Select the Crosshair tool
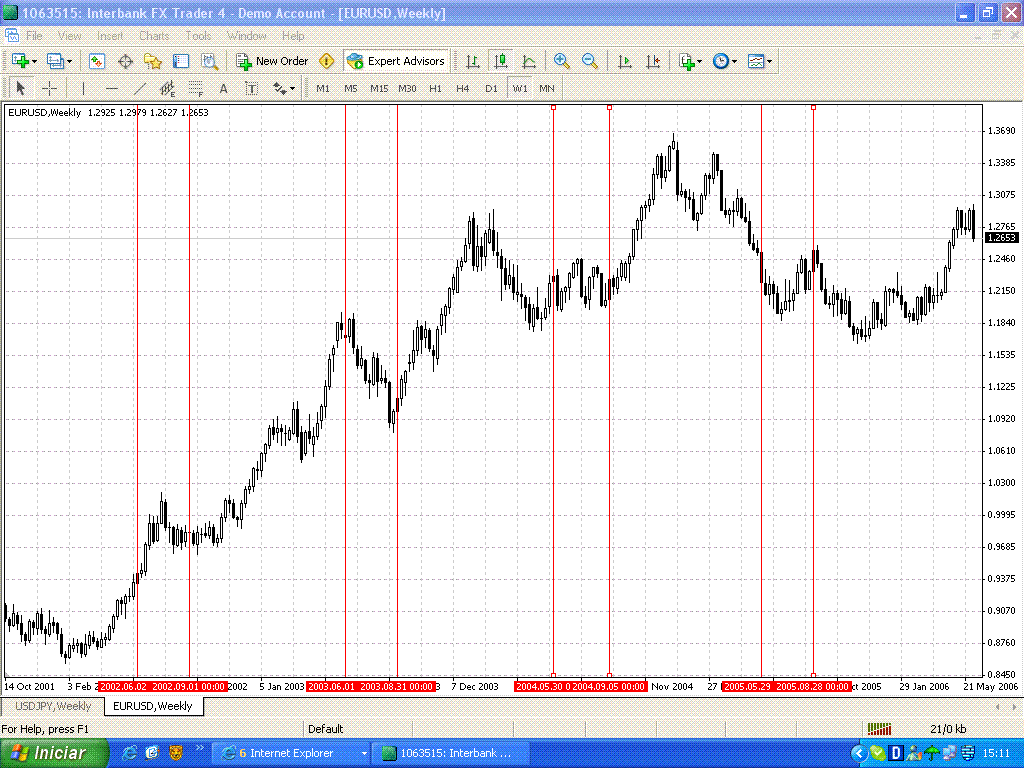This screenshot has width=1024, height=768. (x=50, y=88)
